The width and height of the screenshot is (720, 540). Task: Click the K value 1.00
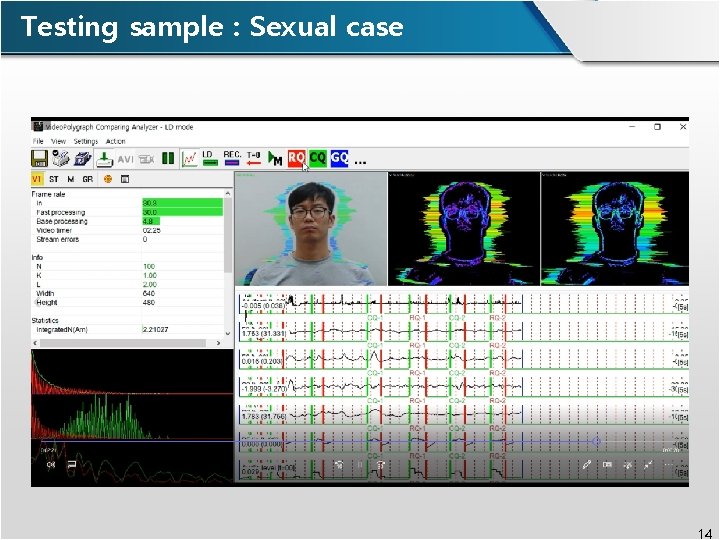tap(150, 276)
